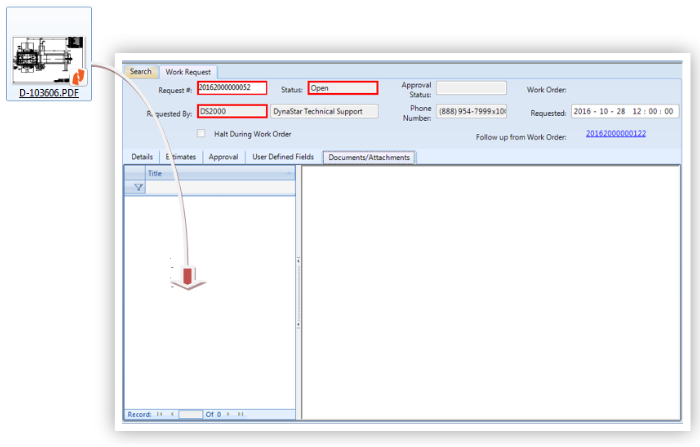This screenshot has width=700, height=447.
Task: Click the Requested date-time field
Action: pos(624,111)
